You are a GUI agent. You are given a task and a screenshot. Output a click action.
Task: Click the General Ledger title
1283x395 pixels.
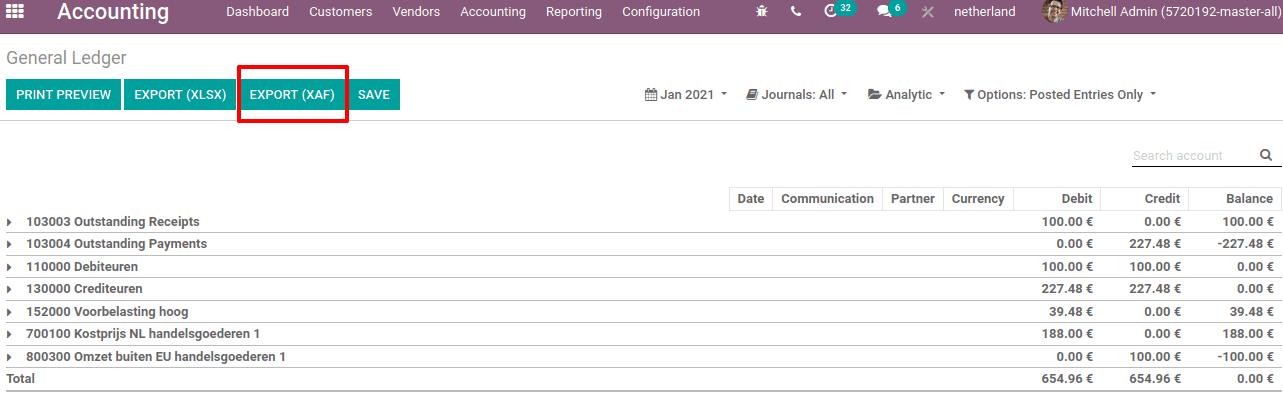(x=66, y=58)
